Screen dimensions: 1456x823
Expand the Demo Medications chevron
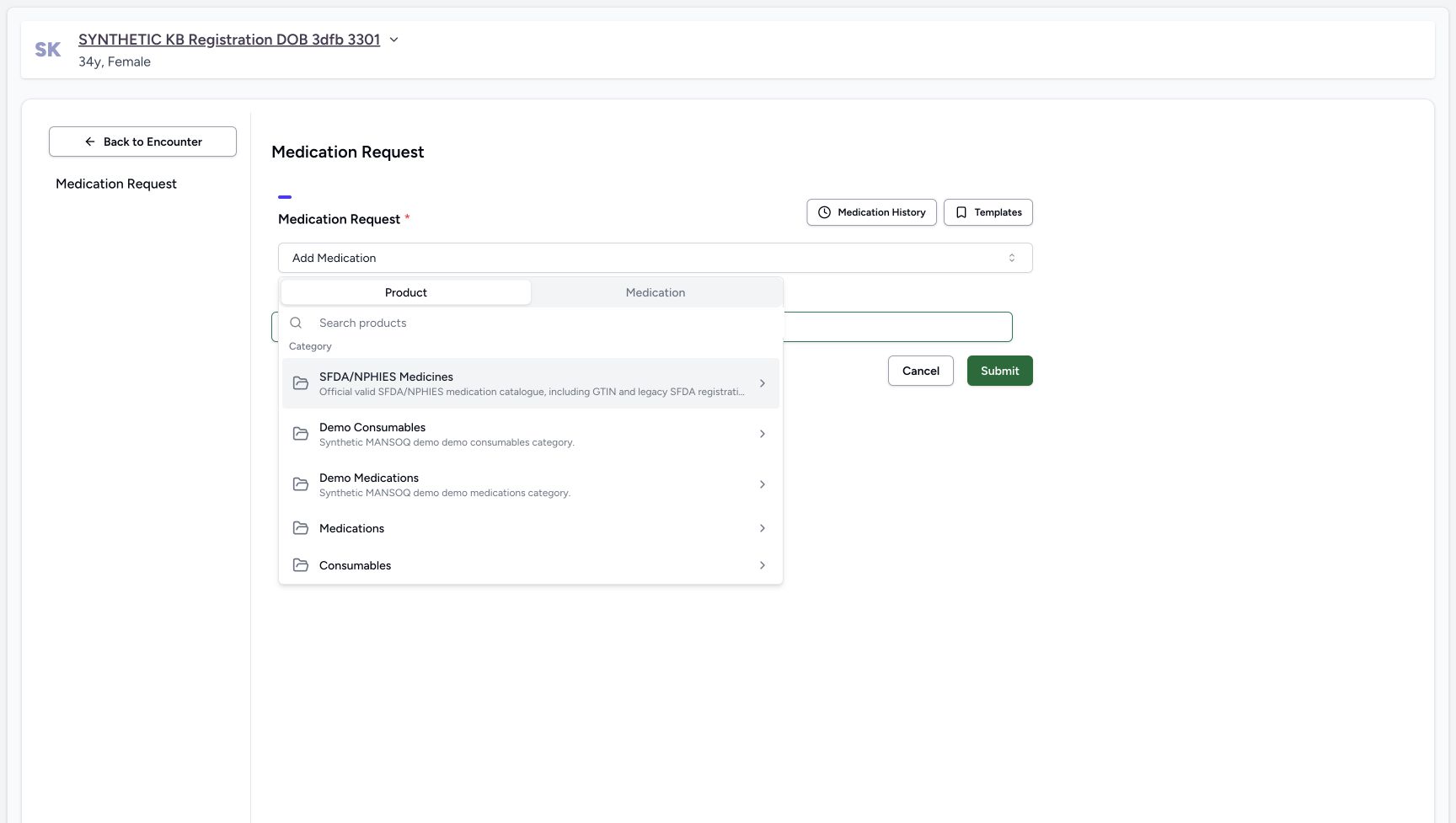pos(763,484)
